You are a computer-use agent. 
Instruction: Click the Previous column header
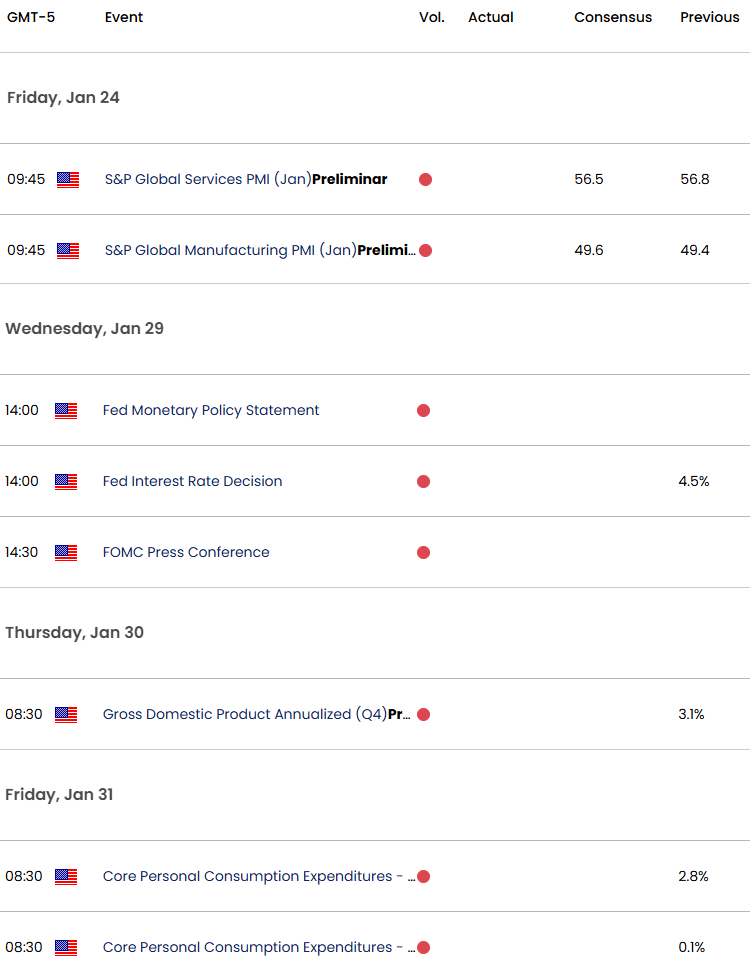[x=710, y=17]
